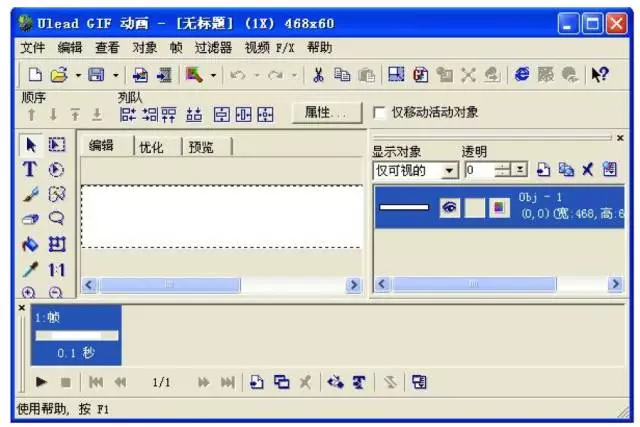The height and width of the screenshot is (427, 640).
Task: Click the transparency value input field
Action: point(480,170)
